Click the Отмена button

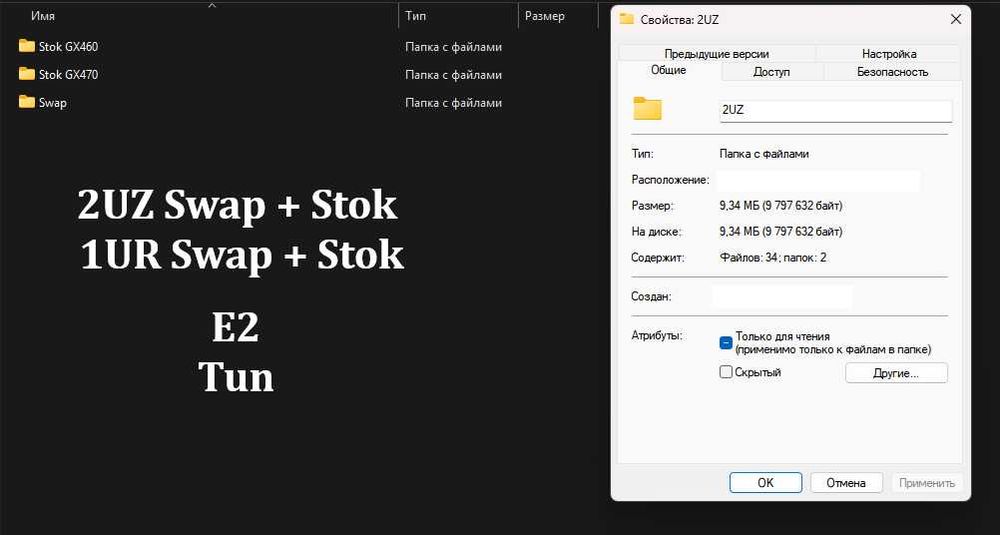coord(846,483)
